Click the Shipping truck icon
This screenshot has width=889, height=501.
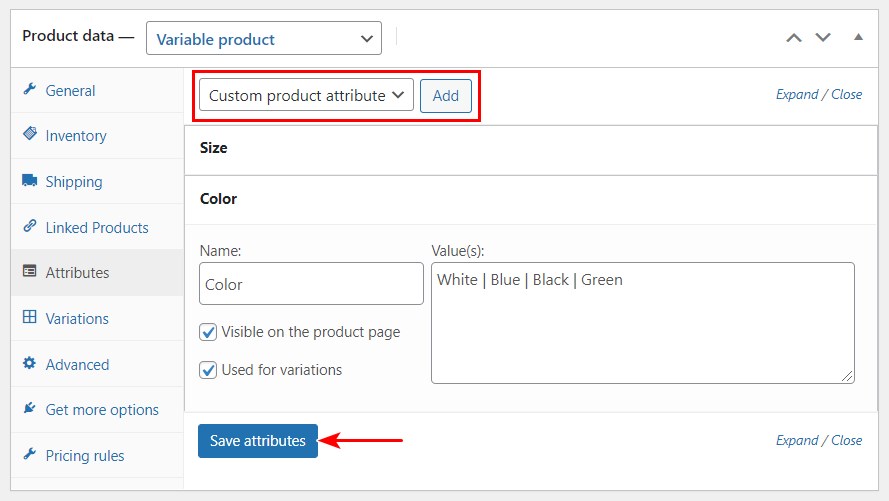tap(29, 180)
